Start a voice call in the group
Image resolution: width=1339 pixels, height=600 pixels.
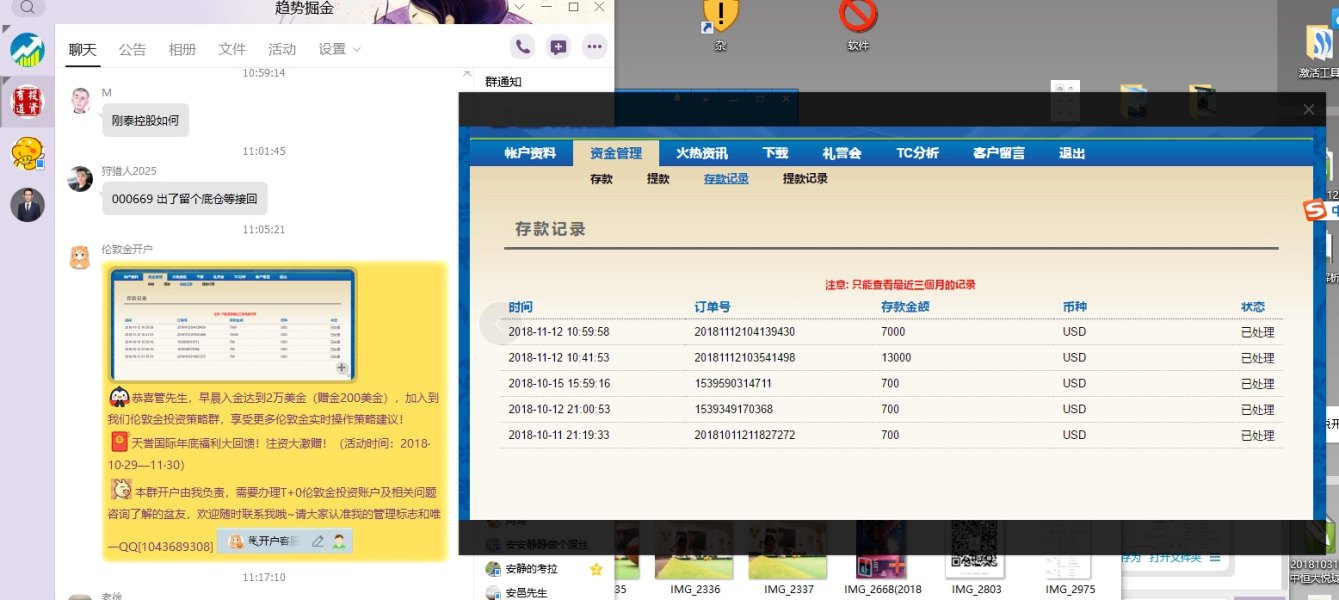click(521, 47)
